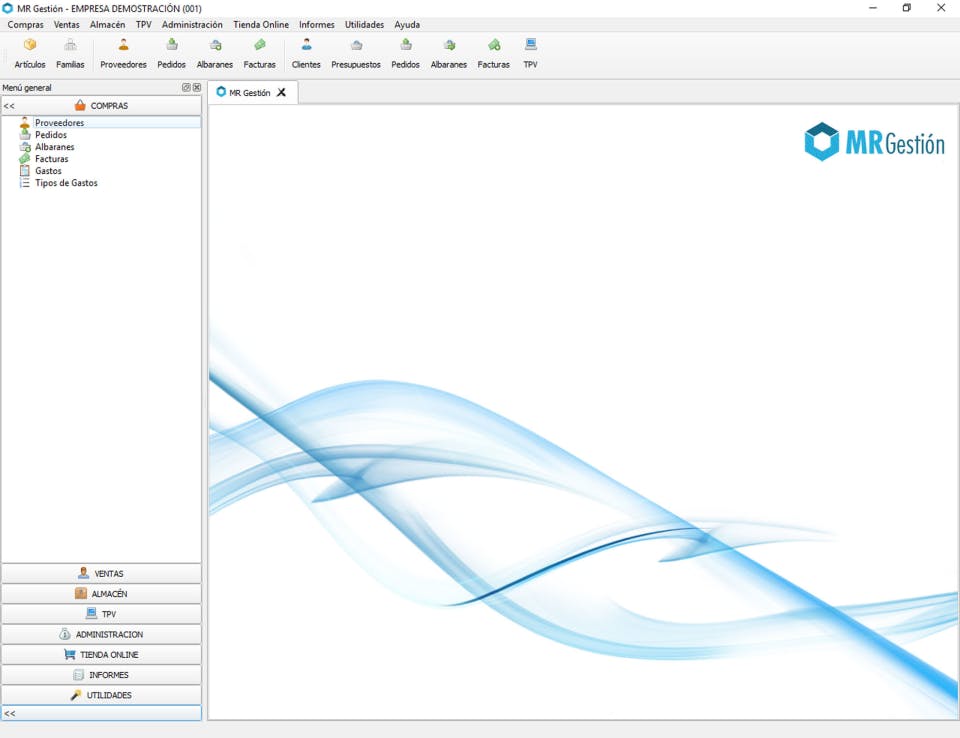The height and width of the screenshot is (738, 960).
Task: Open Presupuestos toolbar icon
Action: (x=356, y=53)
